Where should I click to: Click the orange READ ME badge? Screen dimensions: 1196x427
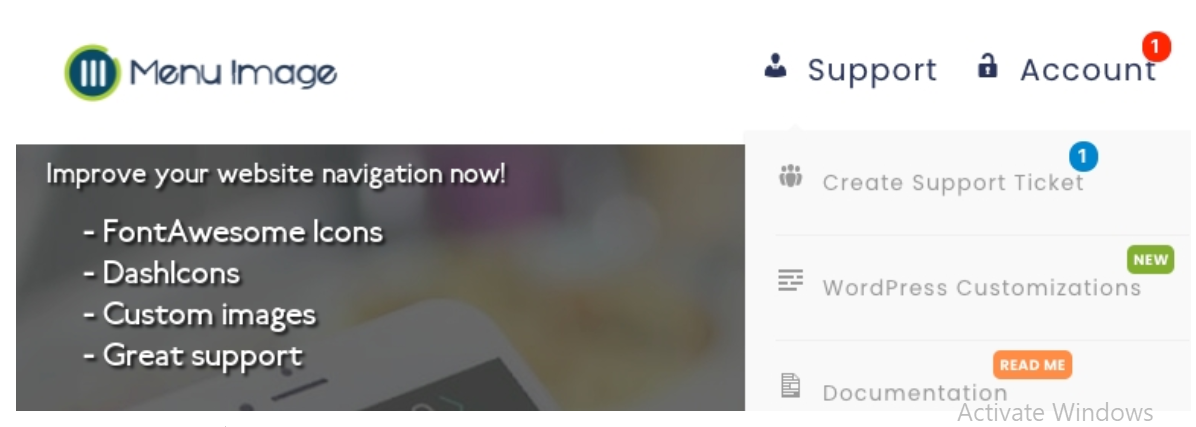(x=1032, y=364)
